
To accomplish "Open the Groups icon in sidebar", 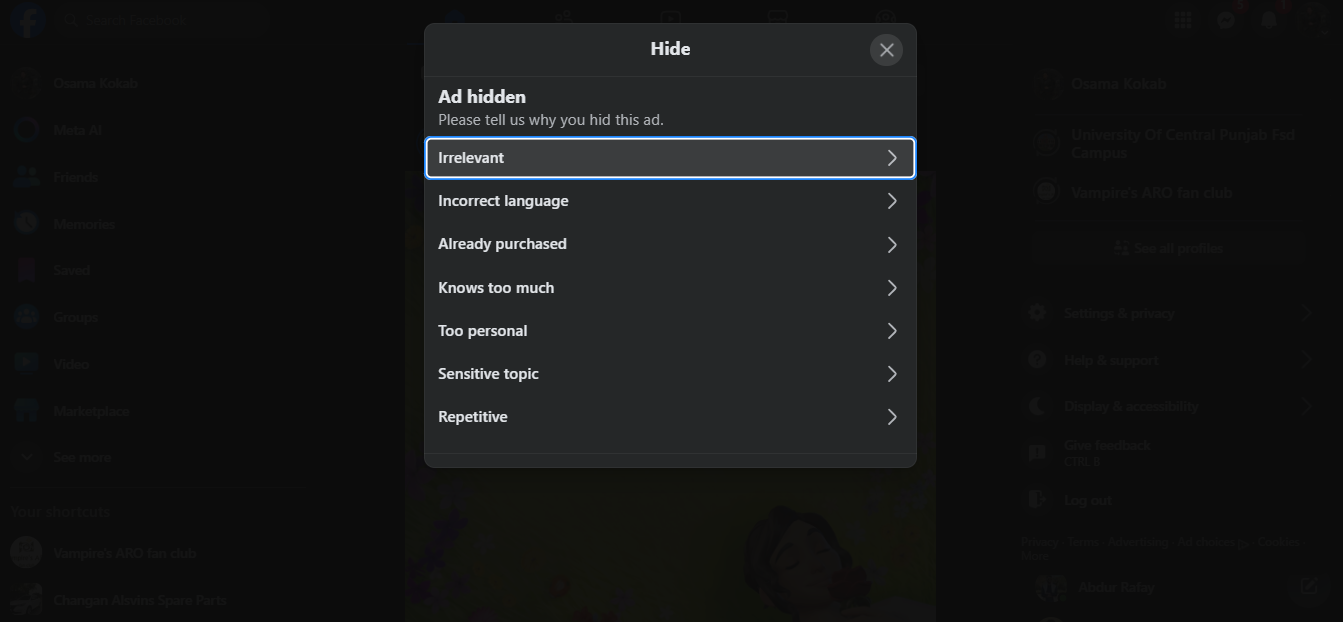I will tap(27, 317).
